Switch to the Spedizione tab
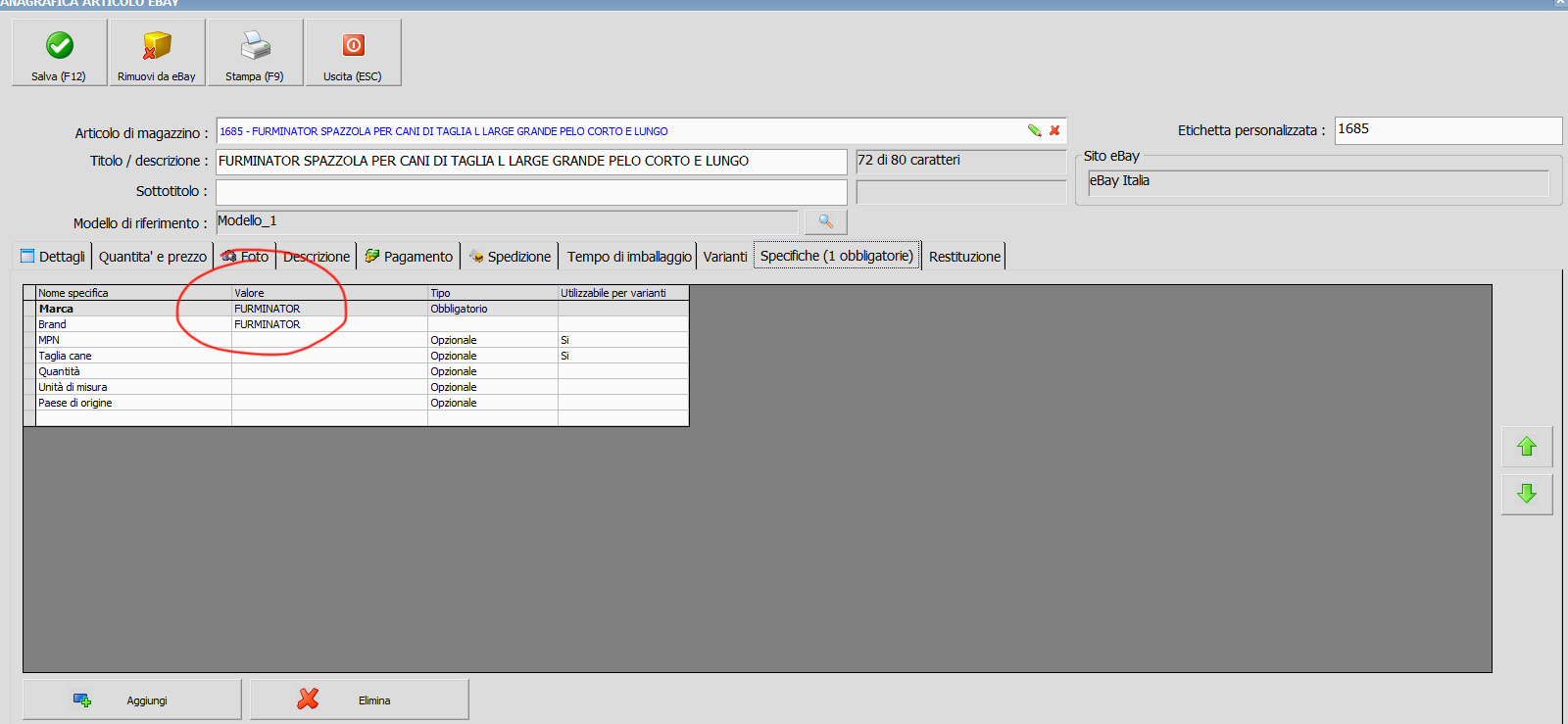Screen dimensions: 1568x724 (x=510, y=257)
